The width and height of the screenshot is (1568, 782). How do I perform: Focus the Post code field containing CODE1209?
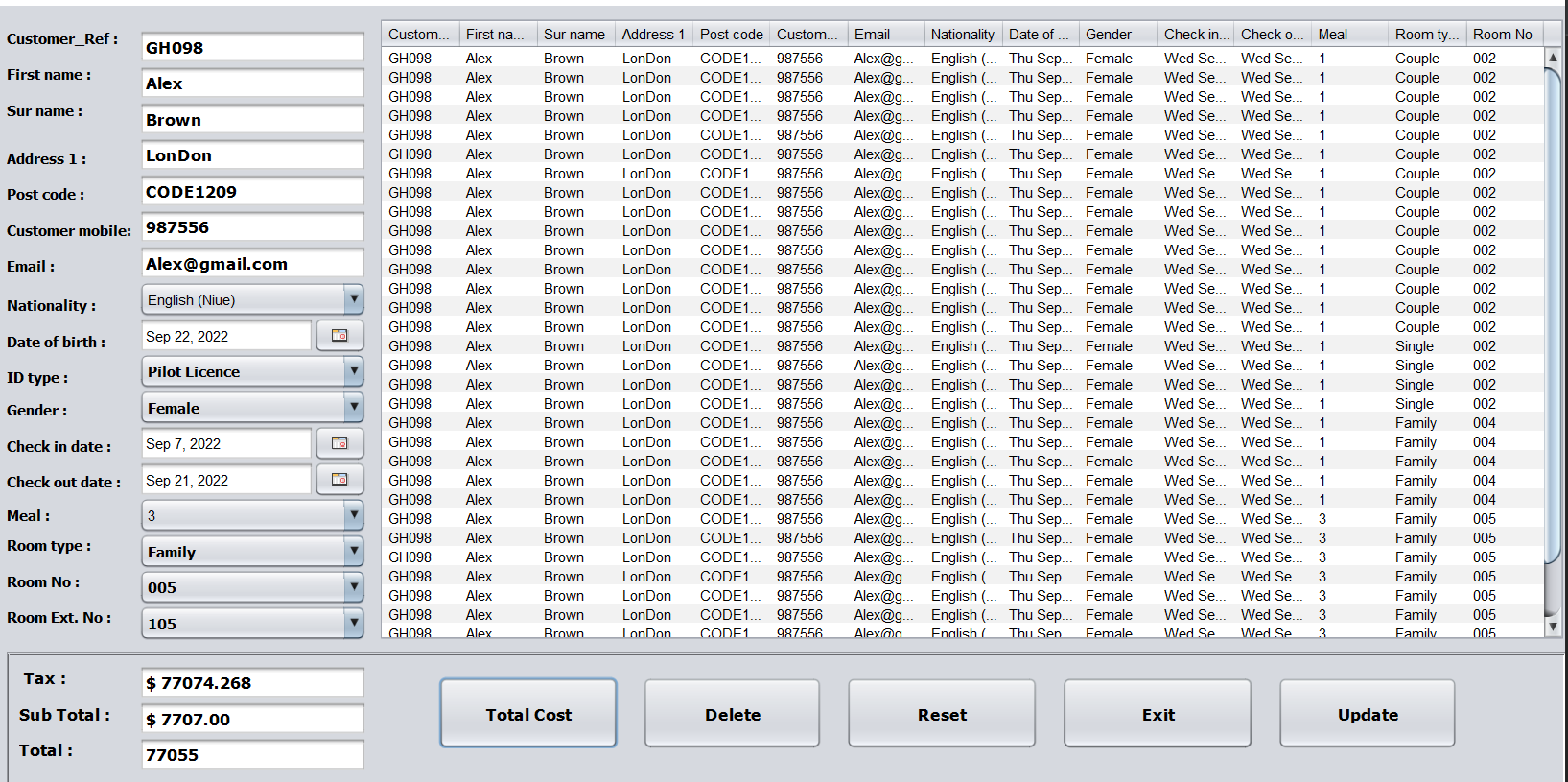pyautogui.click(x=252, y=192)
